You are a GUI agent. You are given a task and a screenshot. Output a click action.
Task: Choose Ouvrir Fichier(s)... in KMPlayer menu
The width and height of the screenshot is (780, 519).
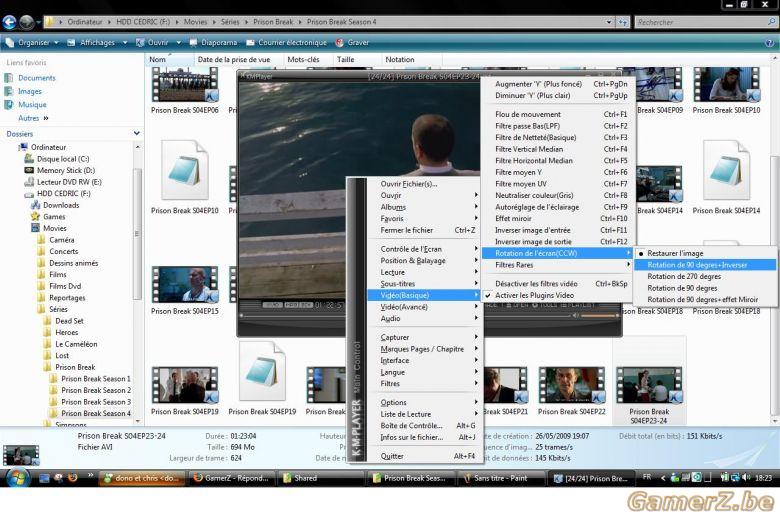(423, 184)
